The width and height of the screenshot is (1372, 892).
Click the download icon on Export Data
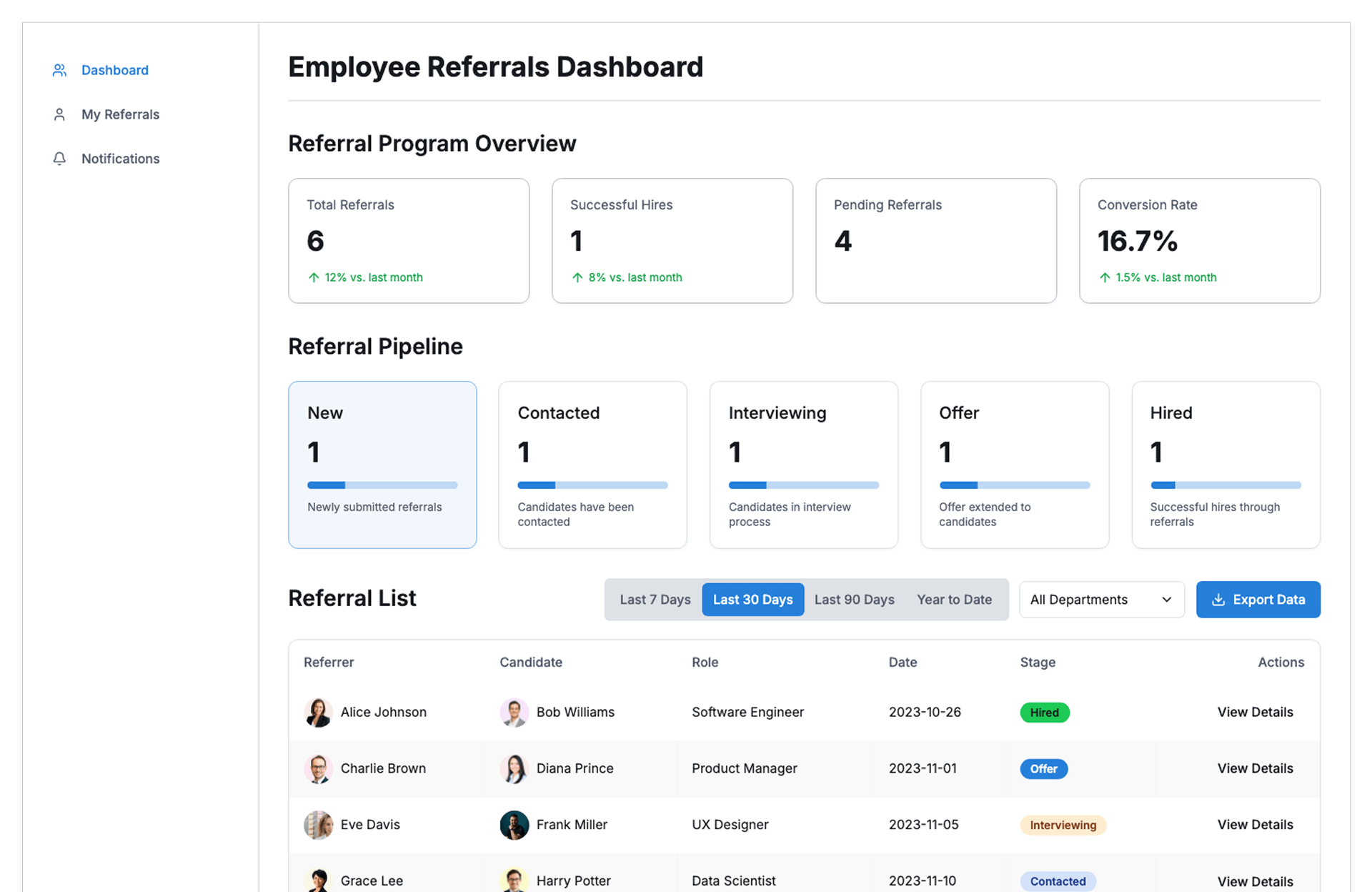1218,600
